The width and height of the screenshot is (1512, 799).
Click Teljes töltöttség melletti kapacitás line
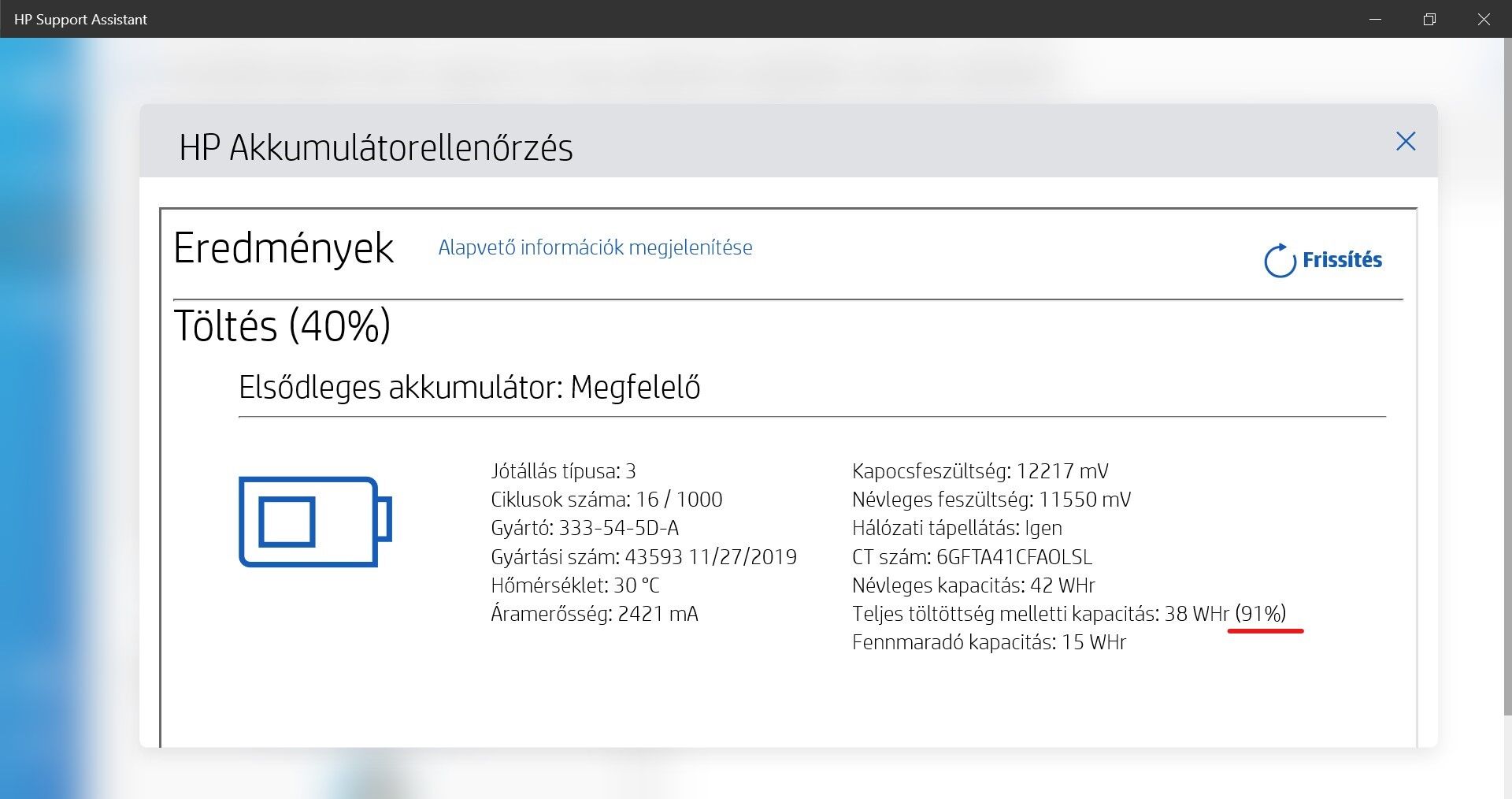coord(1069,614)
